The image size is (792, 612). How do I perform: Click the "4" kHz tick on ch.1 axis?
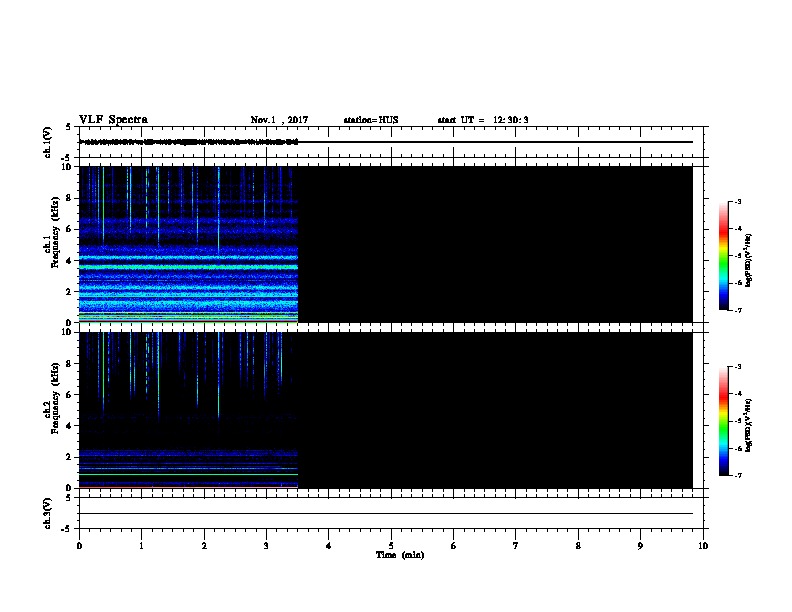coord(70,261)
